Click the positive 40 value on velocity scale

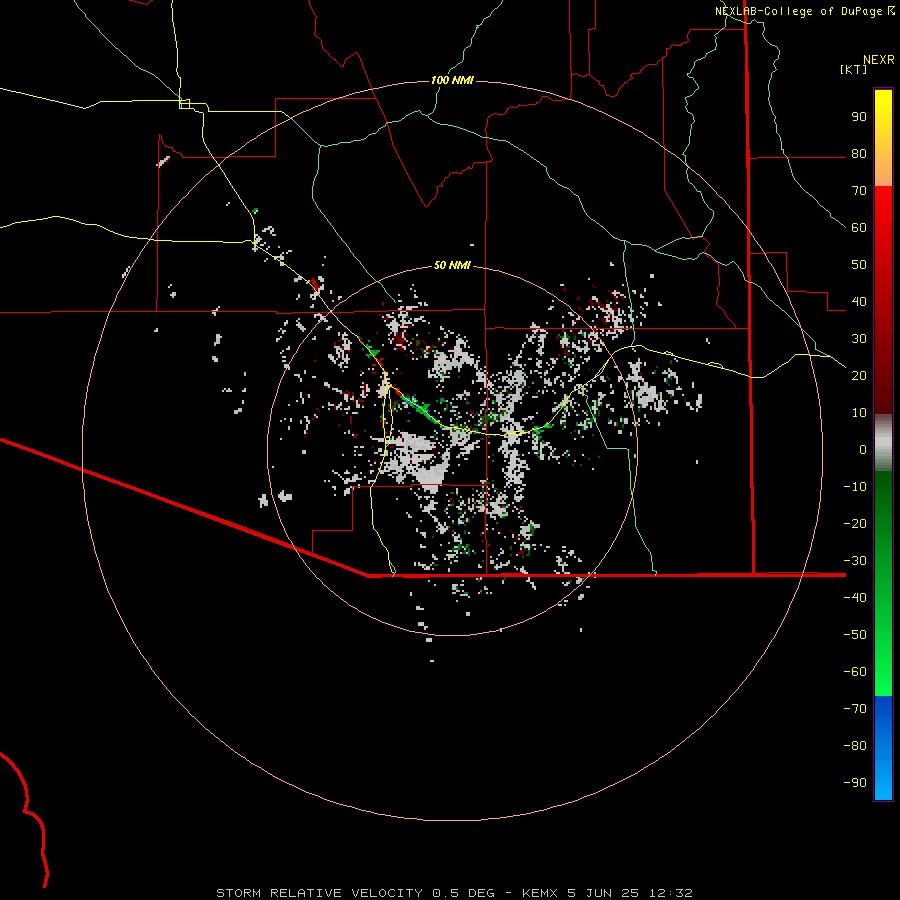tap(859, 302)
